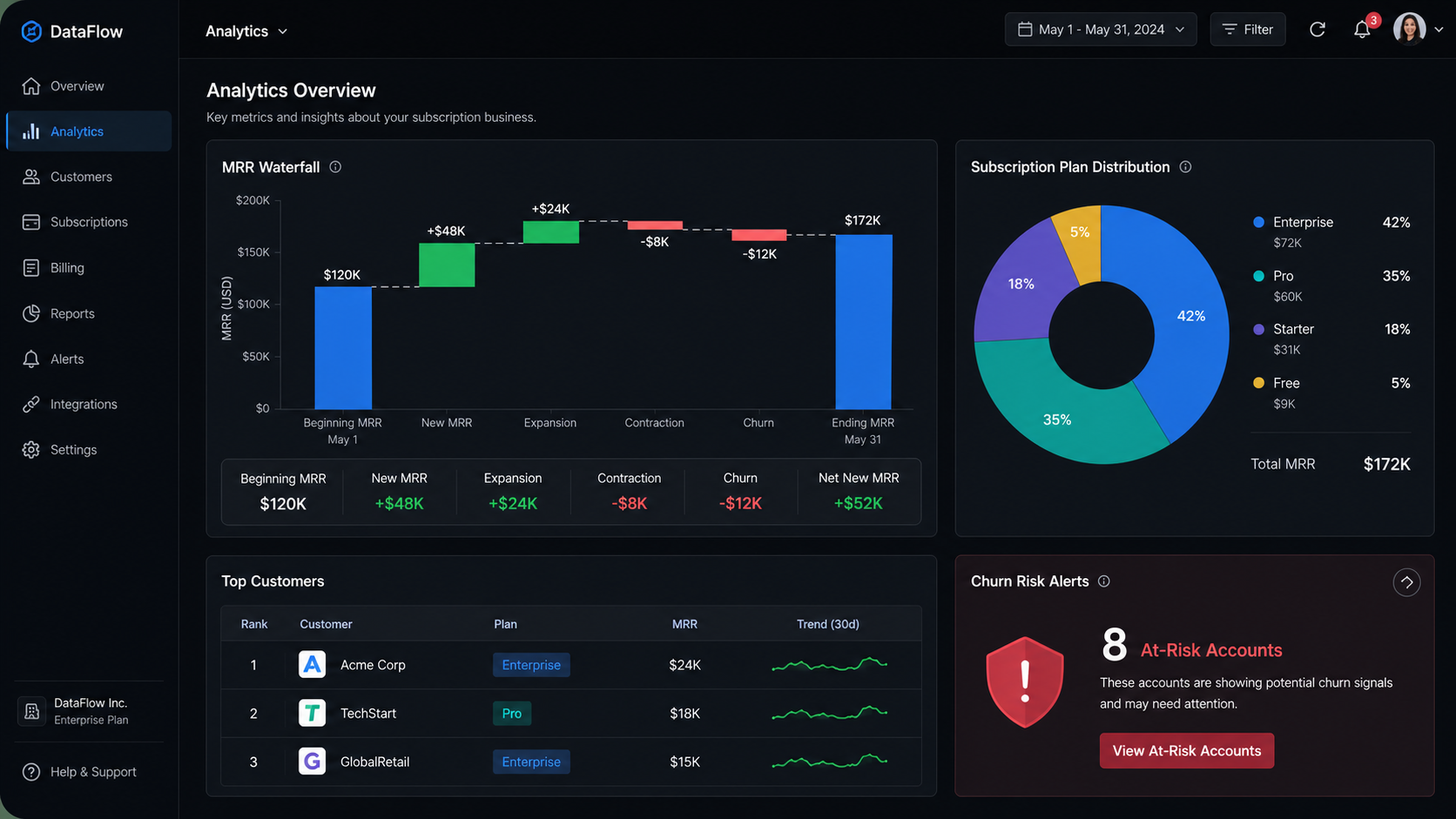
Task: Click the Alerts bell icon in the sidebar
Action: (31, 359)
